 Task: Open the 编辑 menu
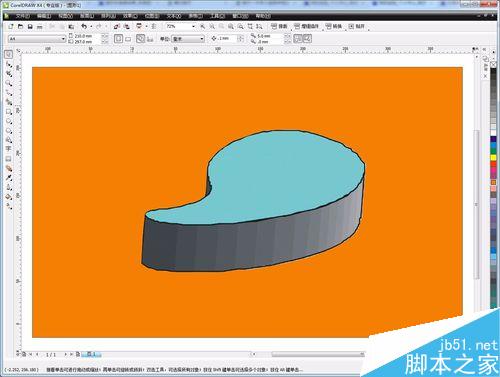44,16
